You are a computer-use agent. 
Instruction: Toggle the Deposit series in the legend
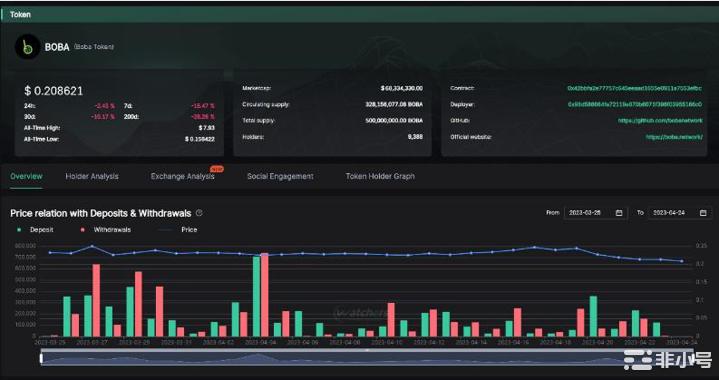pos(36,230)
